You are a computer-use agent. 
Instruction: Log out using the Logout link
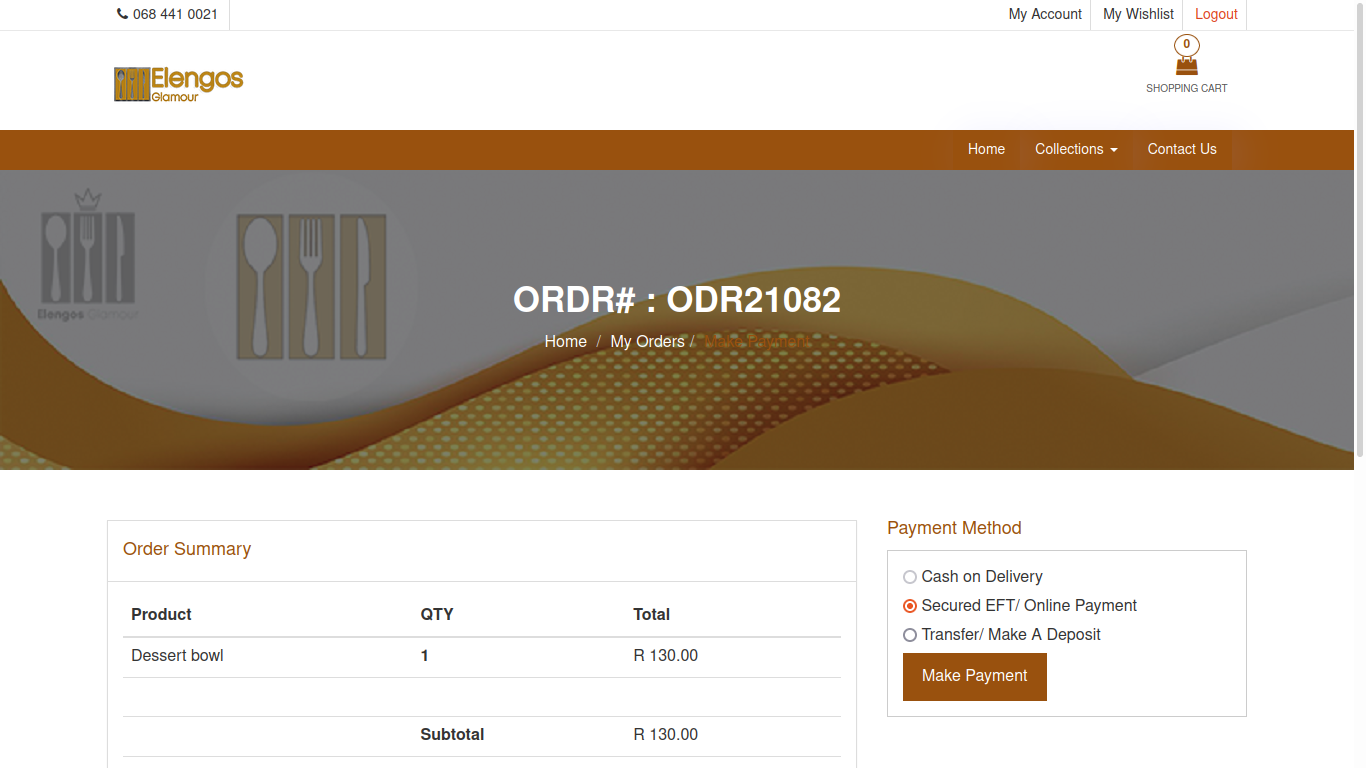(x=1216, y=14)
